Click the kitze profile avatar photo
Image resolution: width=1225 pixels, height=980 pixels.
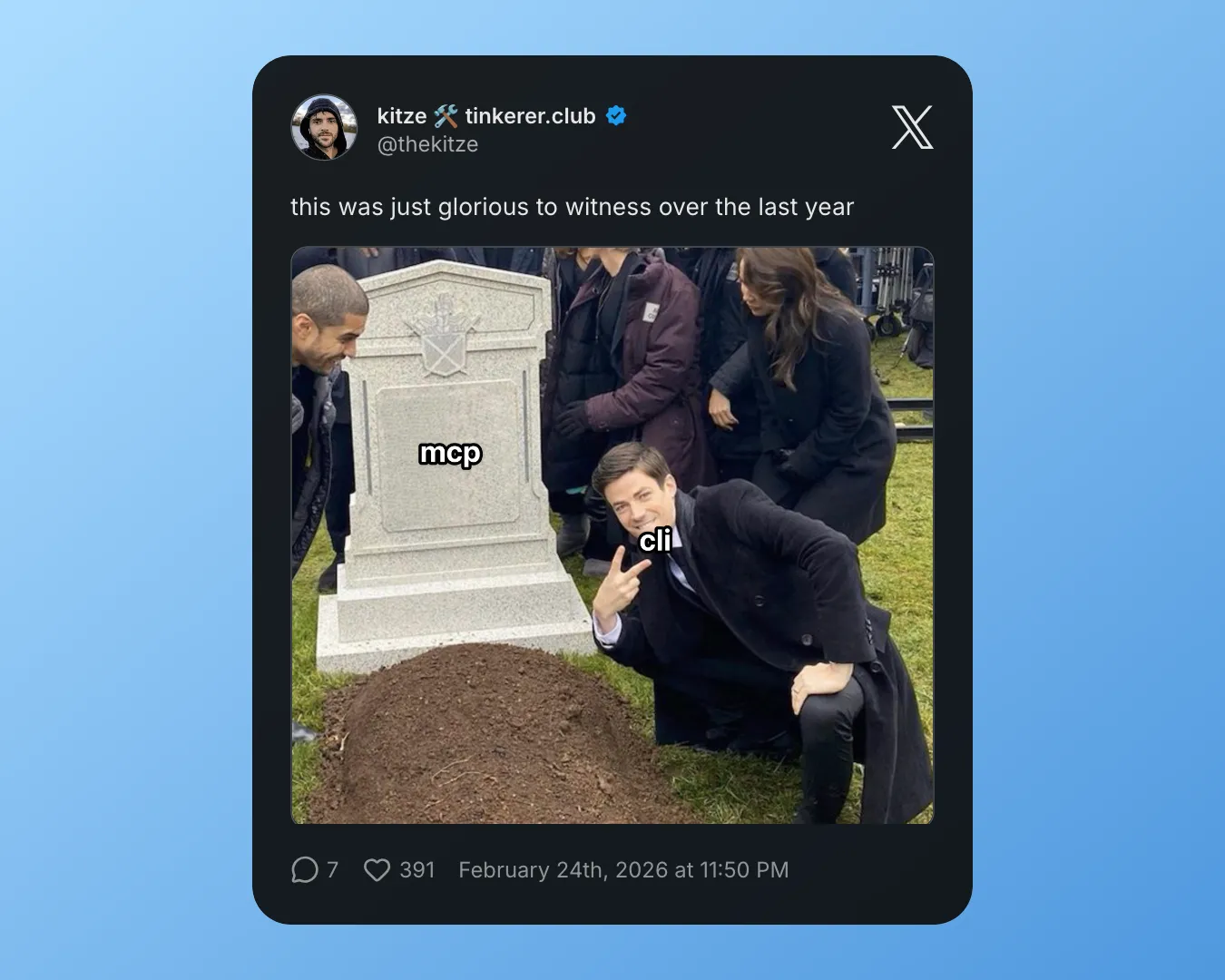click(x=324, y=127)
